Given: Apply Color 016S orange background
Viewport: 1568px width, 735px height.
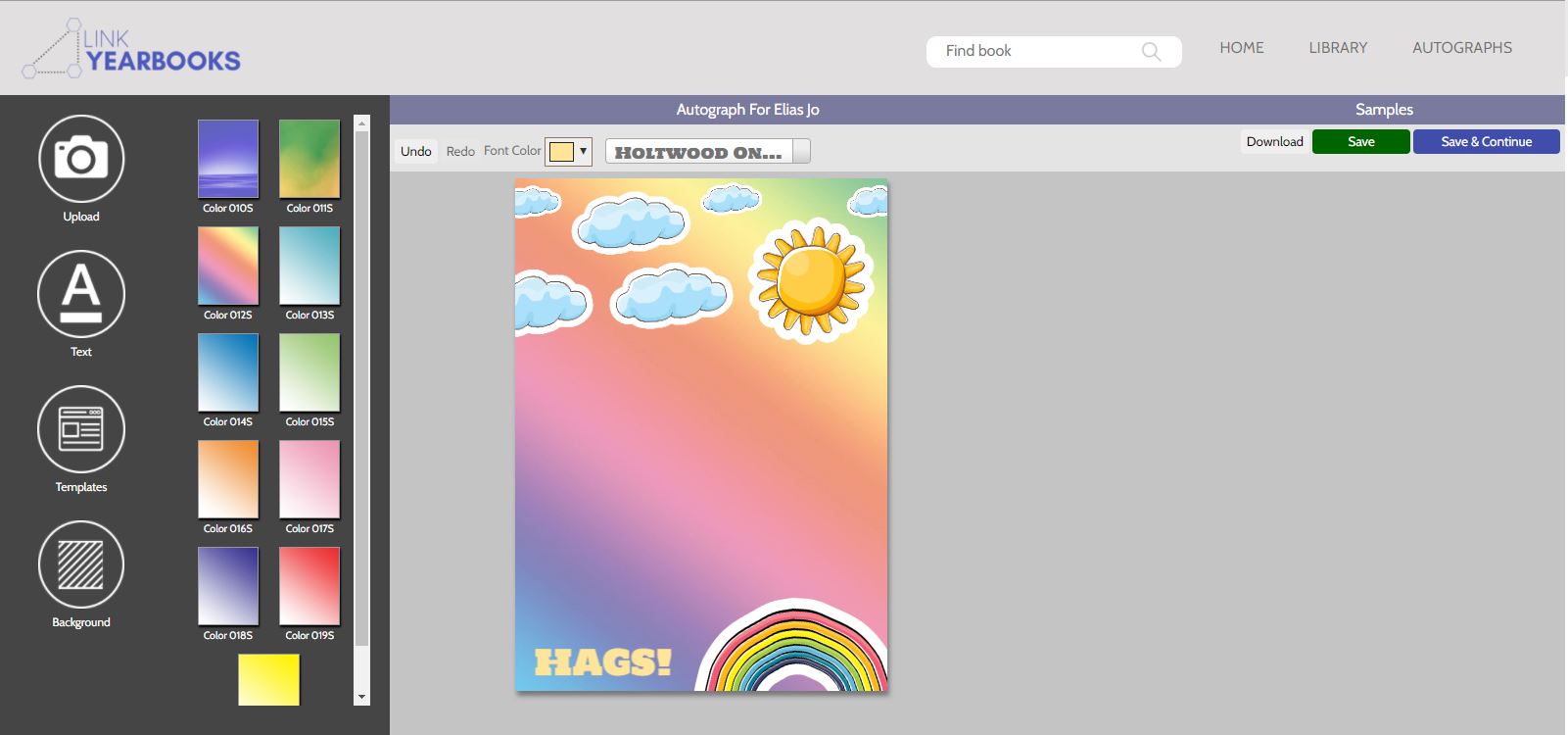Looking at the screenshot, I should coord(228,479).
